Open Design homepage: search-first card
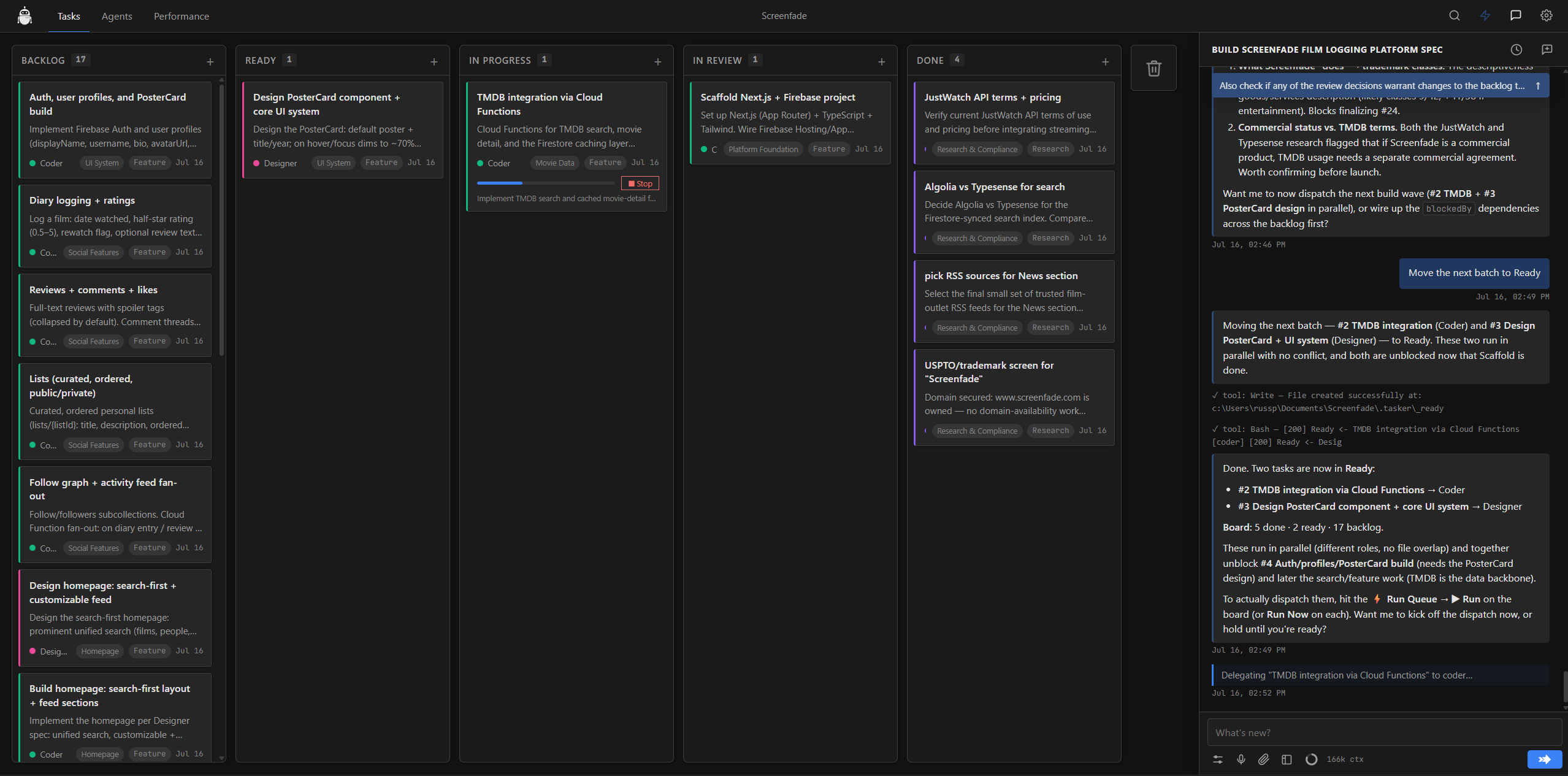 click(x=115, y=618)
